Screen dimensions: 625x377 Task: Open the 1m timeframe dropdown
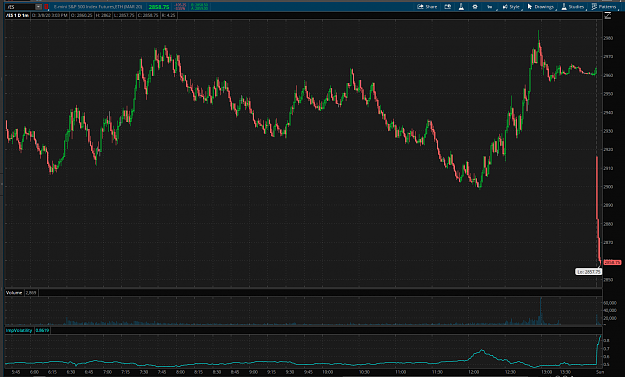pos(490,7)
